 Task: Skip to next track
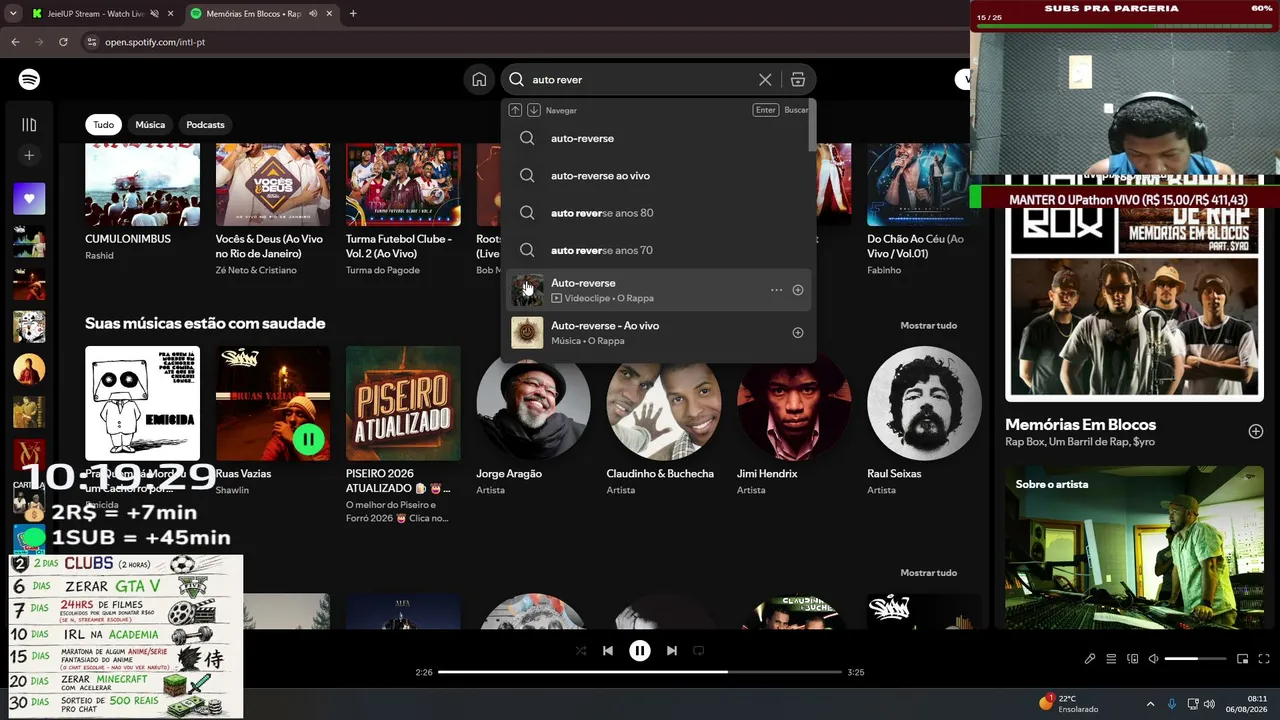pyautogui.click(x=672, y=651)
